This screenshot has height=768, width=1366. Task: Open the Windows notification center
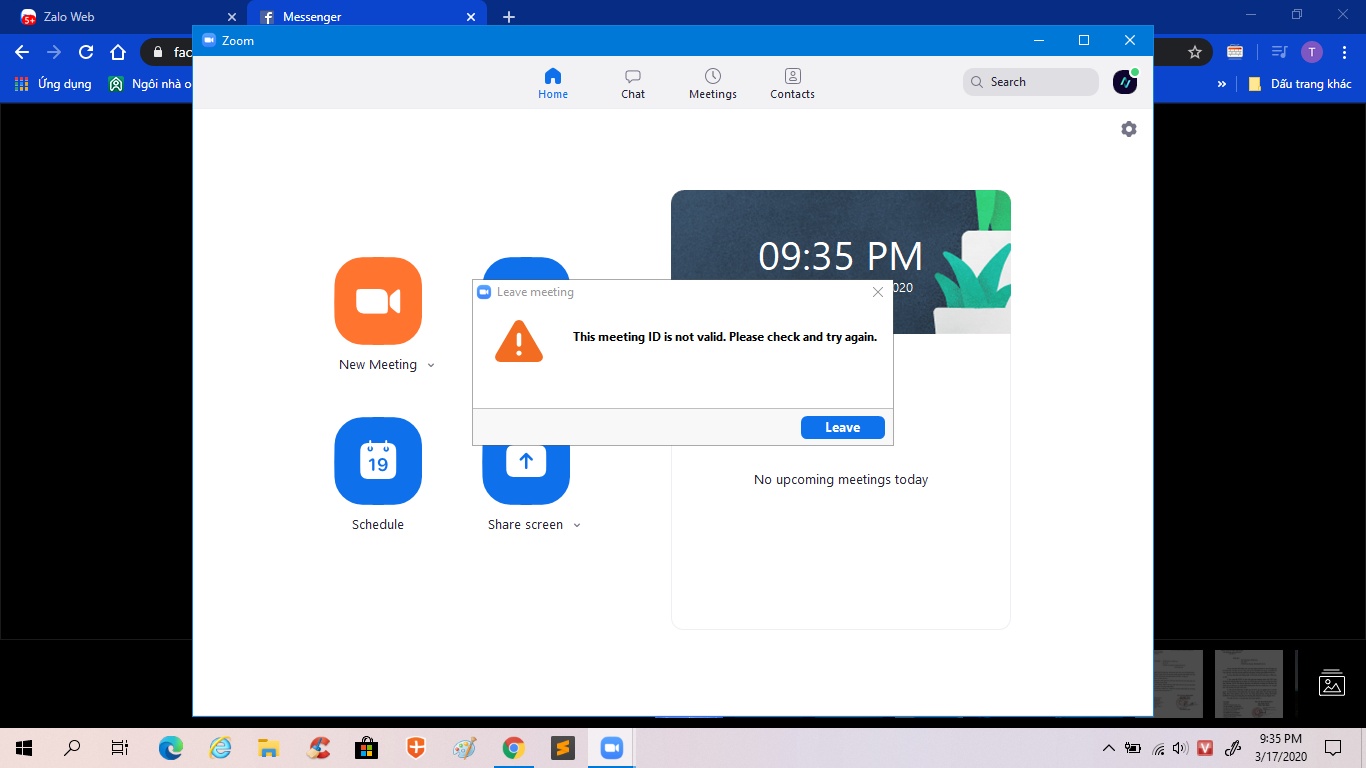click(x=1333, y=747)
